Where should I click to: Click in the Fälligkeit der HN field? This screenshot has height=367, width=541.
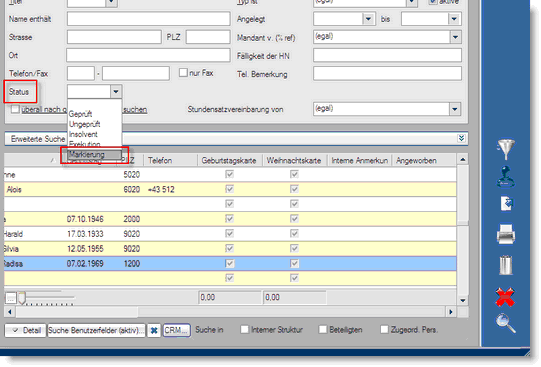click(x=387, y=55)
